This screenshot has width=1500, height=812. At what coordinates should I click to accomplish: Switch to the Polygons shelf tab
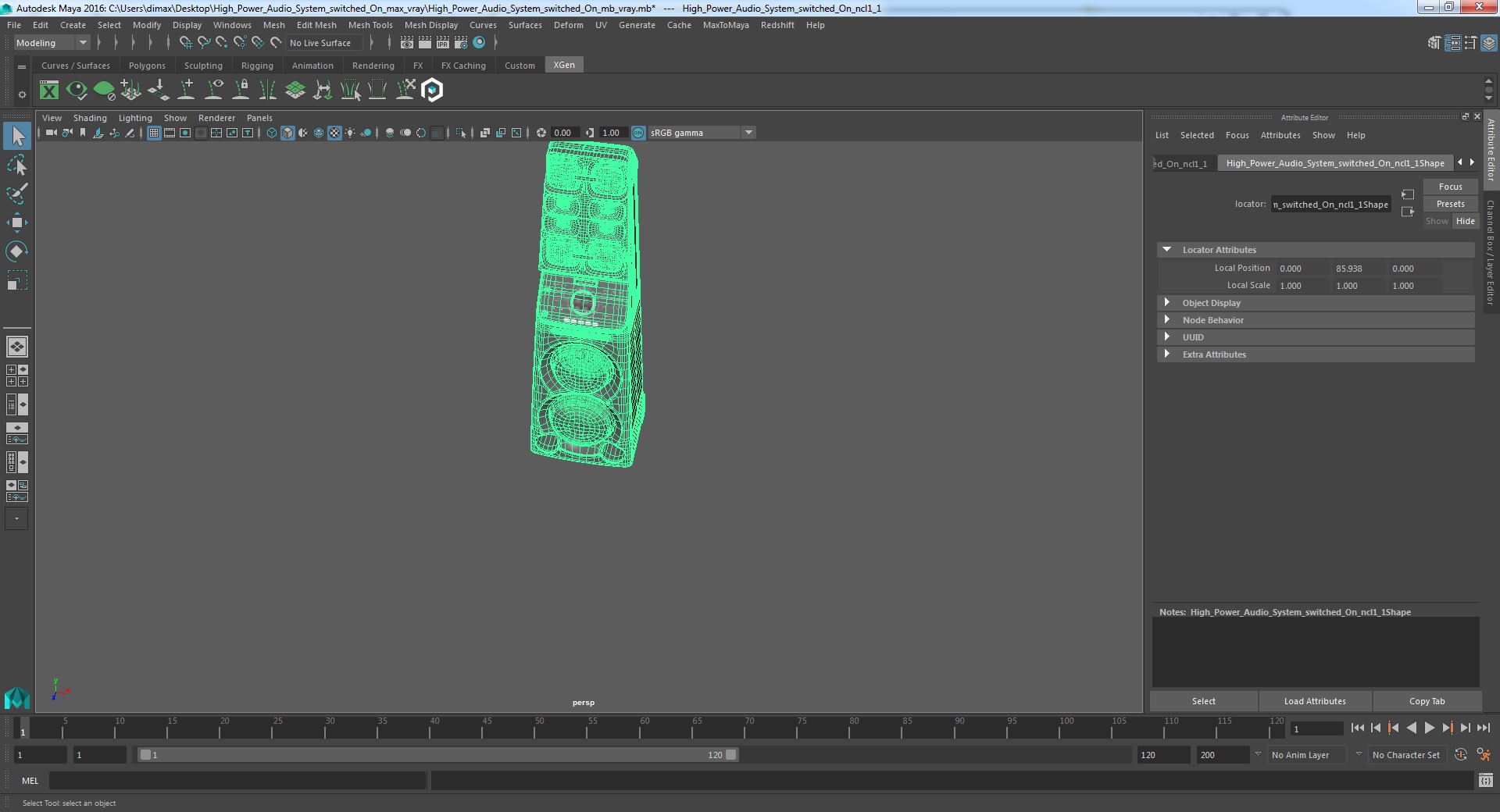pos(147,66)
